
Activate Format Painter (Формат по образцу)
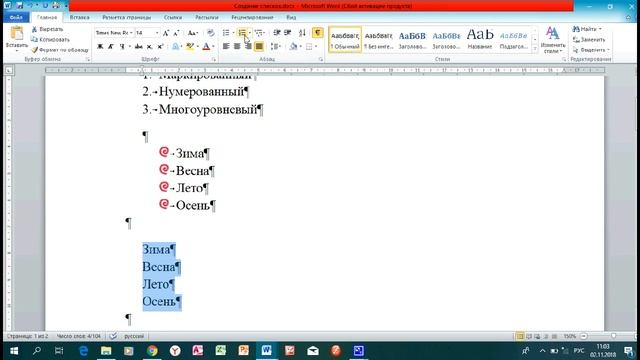click(x=60, y=50)
